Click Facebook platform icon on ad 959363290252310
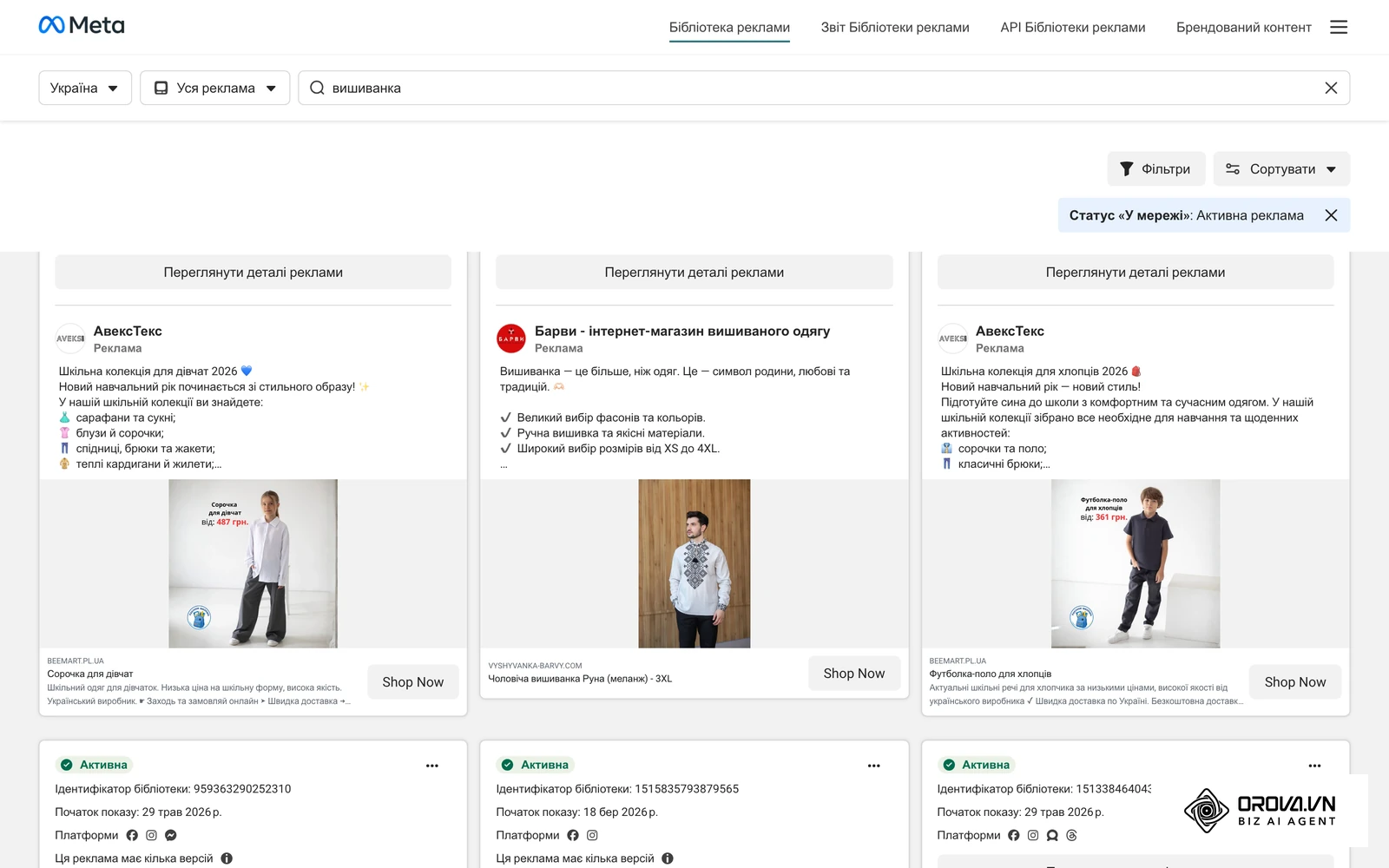 point(132,835)
